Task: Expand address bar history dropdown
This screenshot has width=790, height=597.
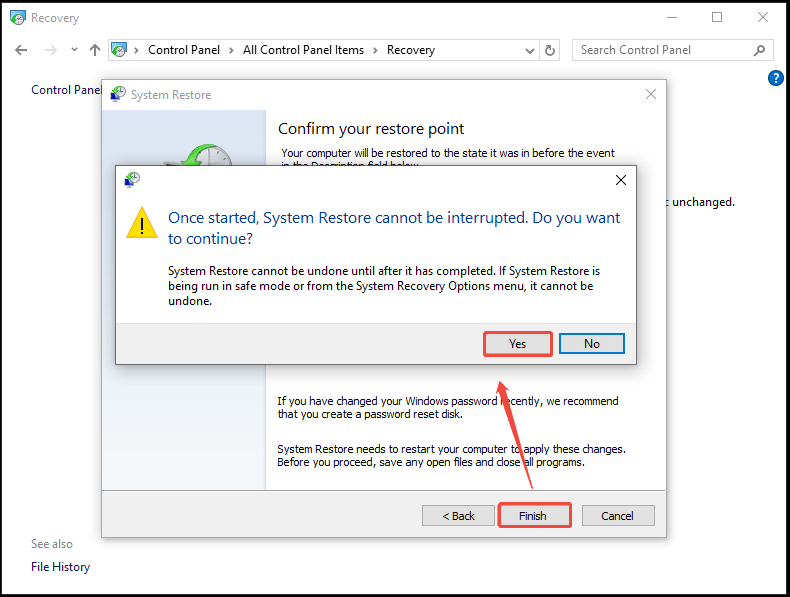Action: click(530, 50)
